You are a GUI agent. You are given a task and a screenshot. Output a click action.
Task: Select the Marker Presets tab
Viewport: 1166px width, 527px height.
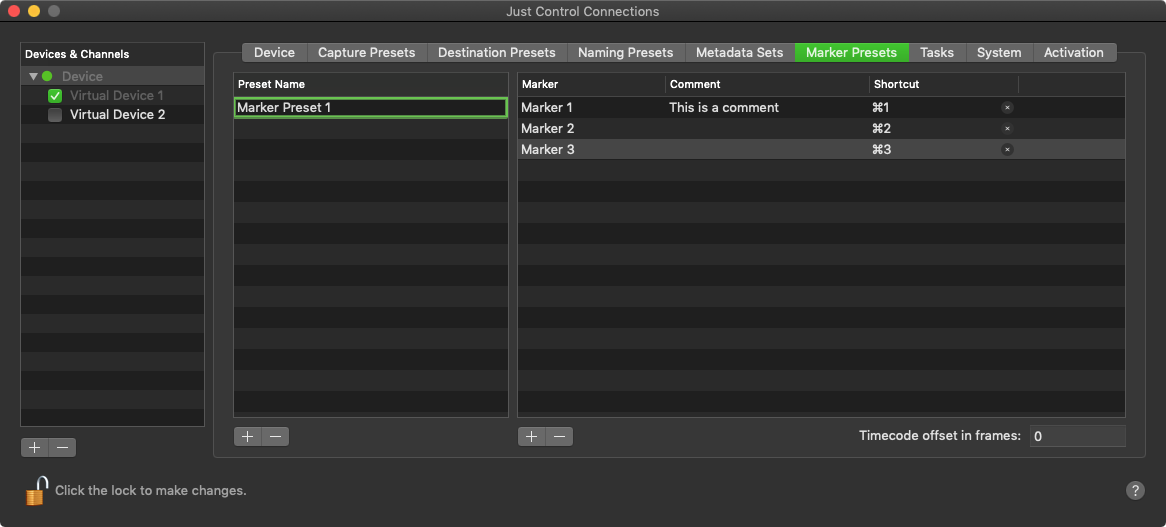(x=851, y=53)
